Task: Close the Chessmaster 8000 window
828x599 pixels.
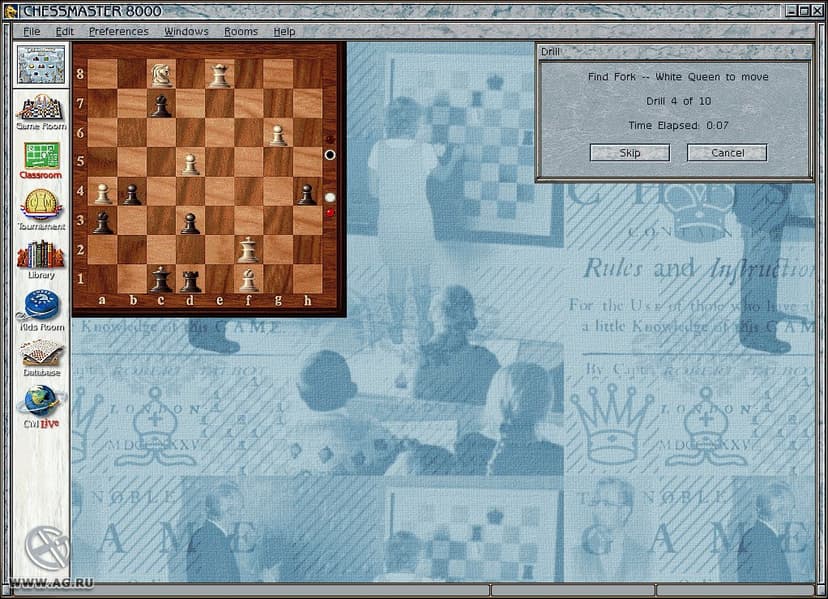Action: click(816, 11)
